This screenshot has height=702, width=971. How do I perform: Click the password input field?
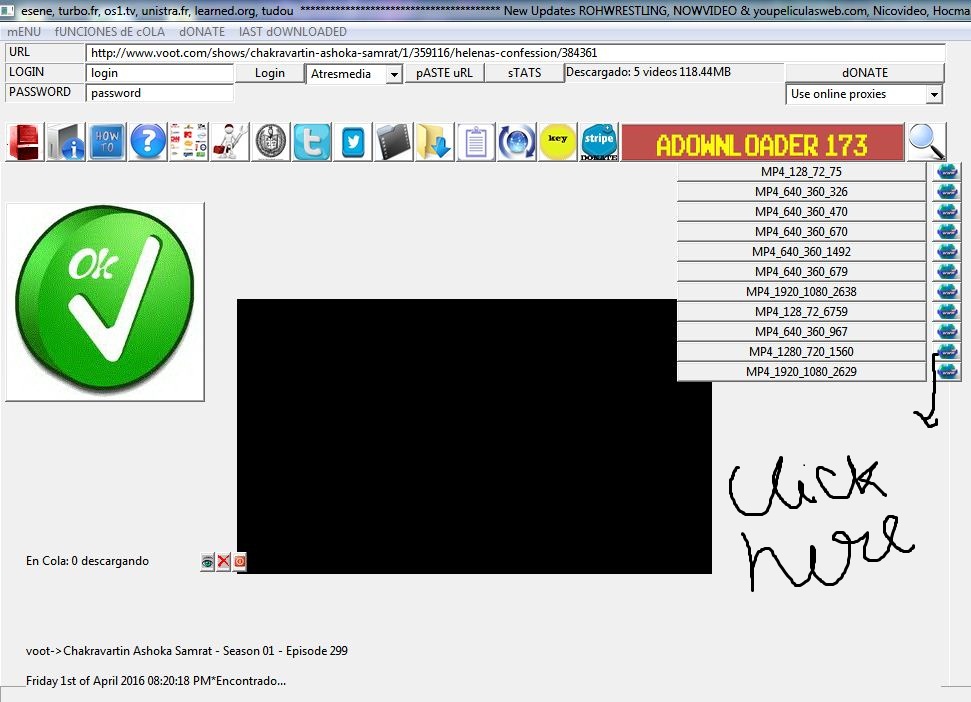point(160,93)
